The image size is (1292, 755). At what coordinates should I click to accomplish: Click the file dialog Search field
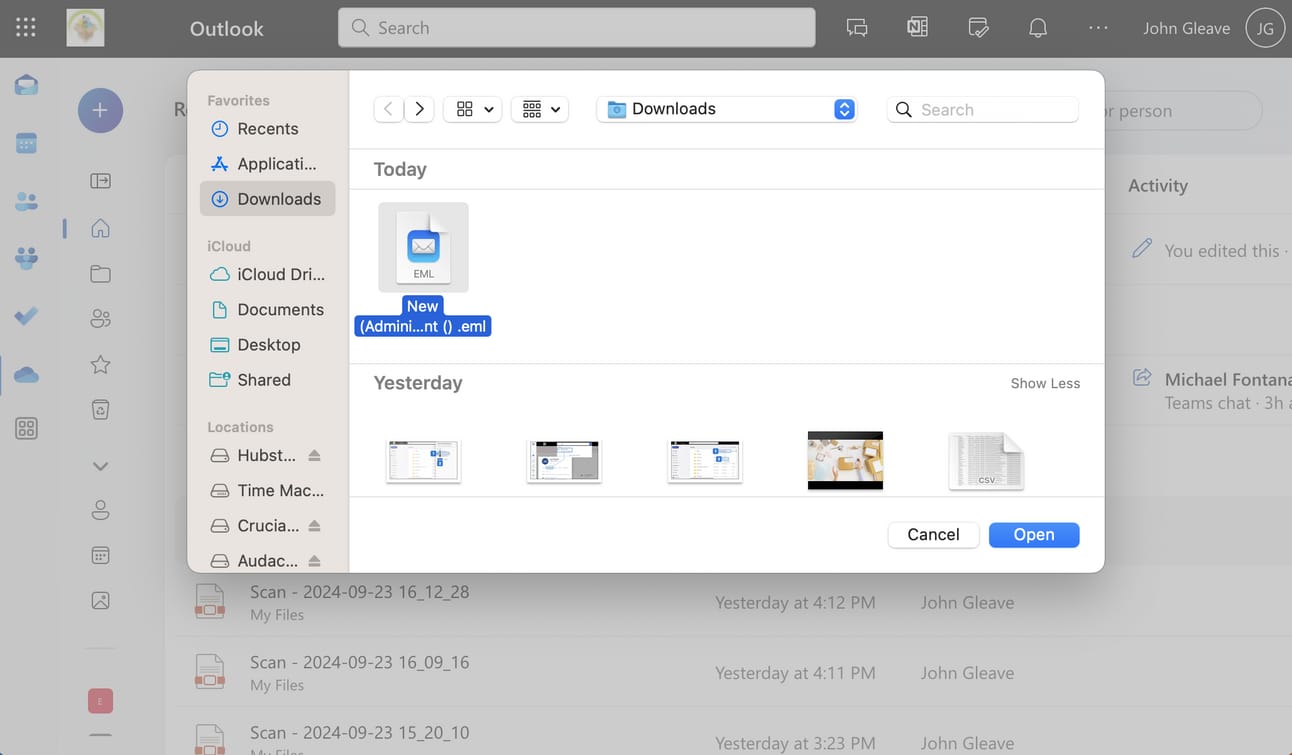pyautogui.click(x=983, y=109)
